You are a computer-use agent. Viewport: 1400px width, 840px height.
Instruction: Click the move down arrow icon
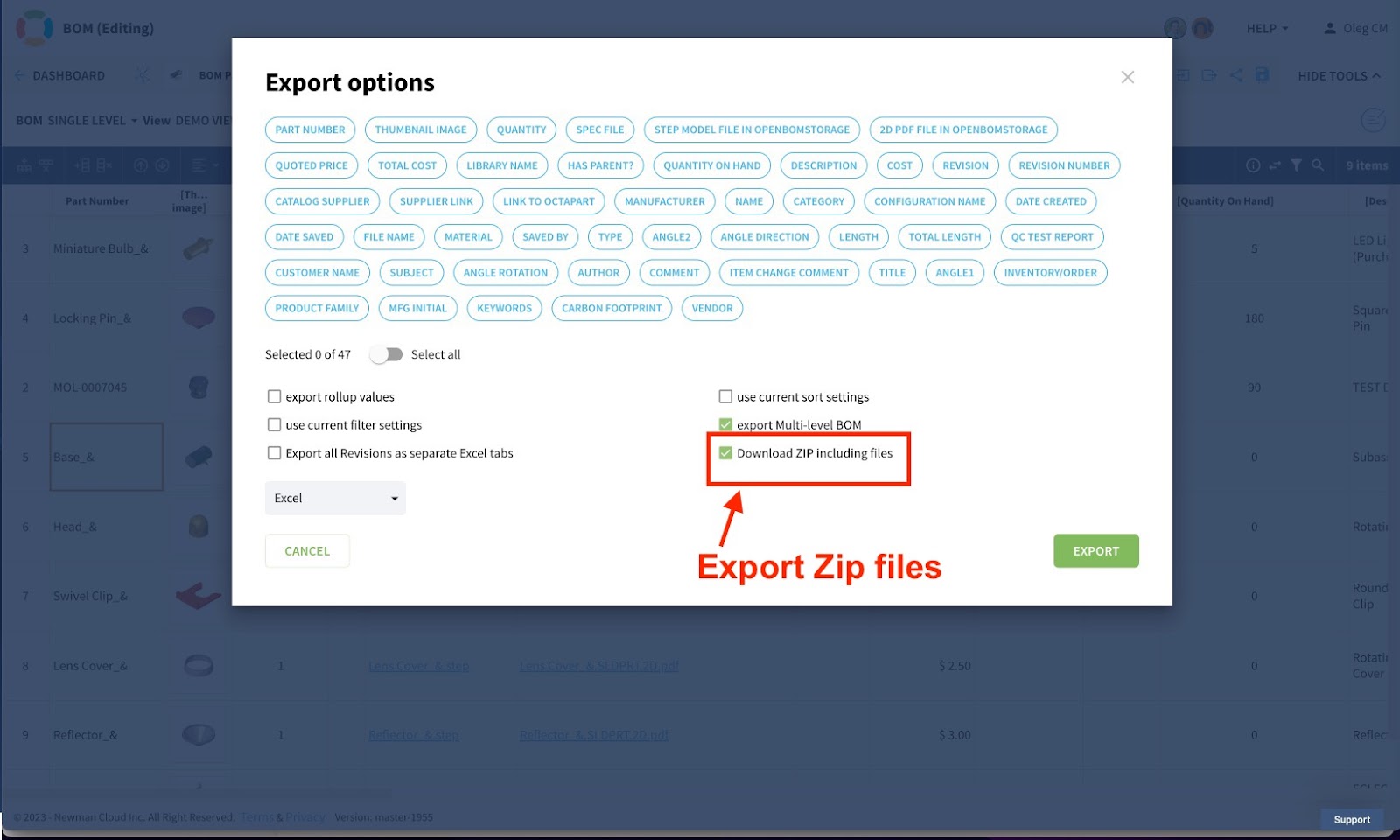coord(162,165)
